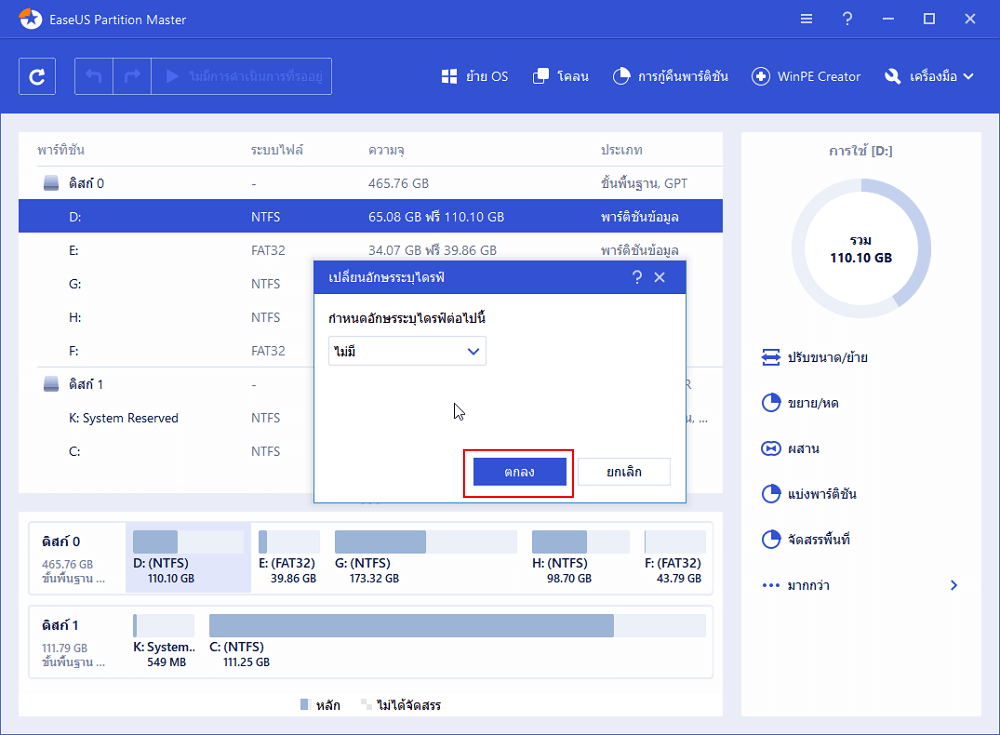Screen dimensions: 1000x735
Task: Click the ไม่ได้จัดสรร legend swatch
Action: (366, 704)
